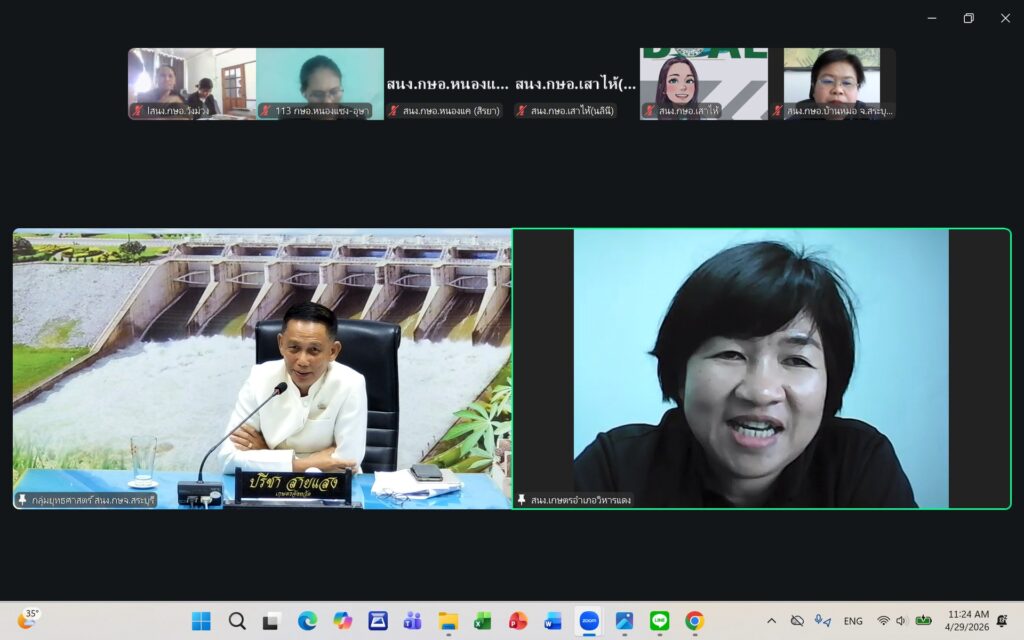Open Microsoft Teams taskbar icon
This screenshot has width=1024, height=640.
412,621
